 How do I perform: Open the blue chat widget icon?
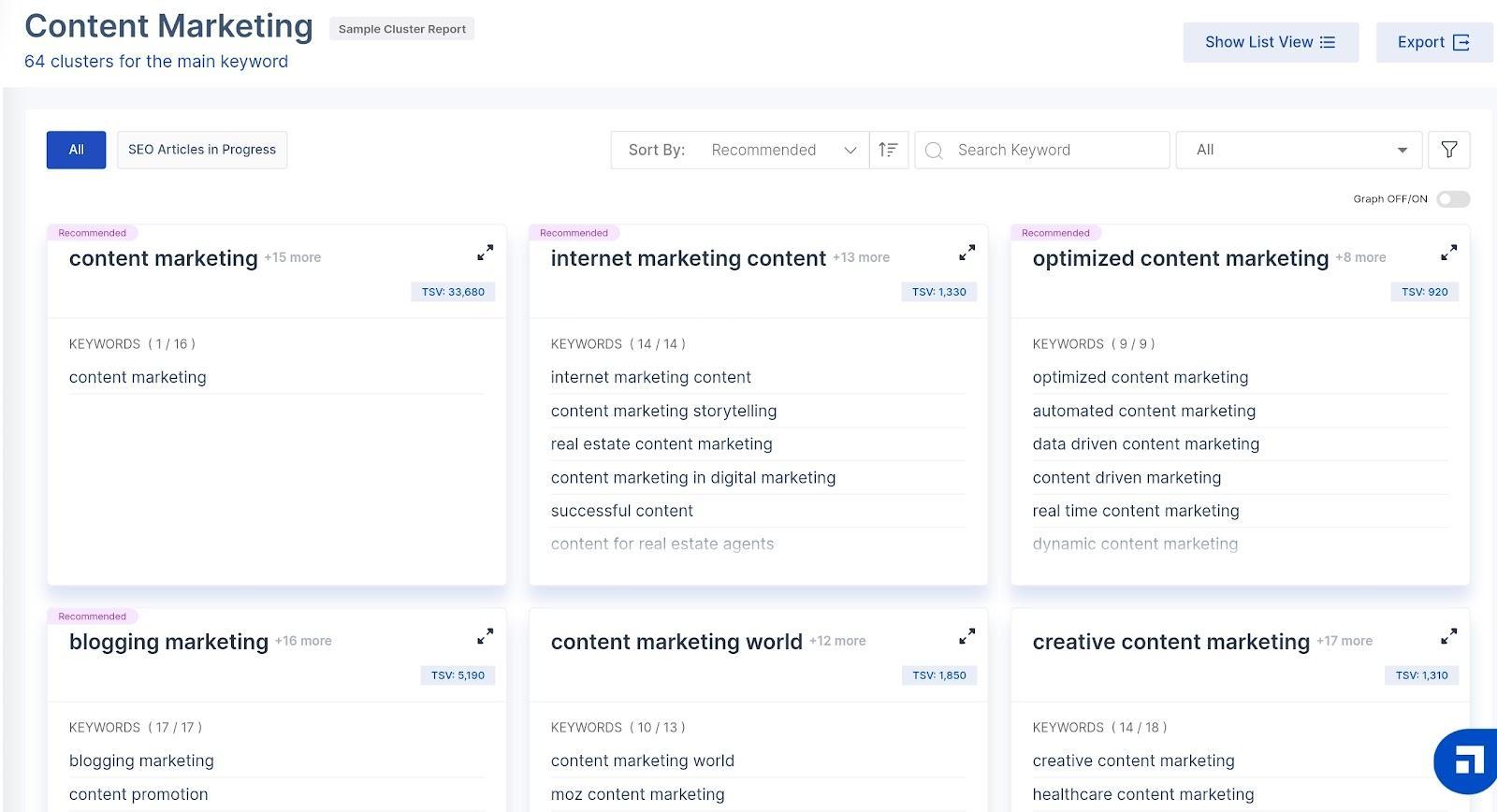1468,761
